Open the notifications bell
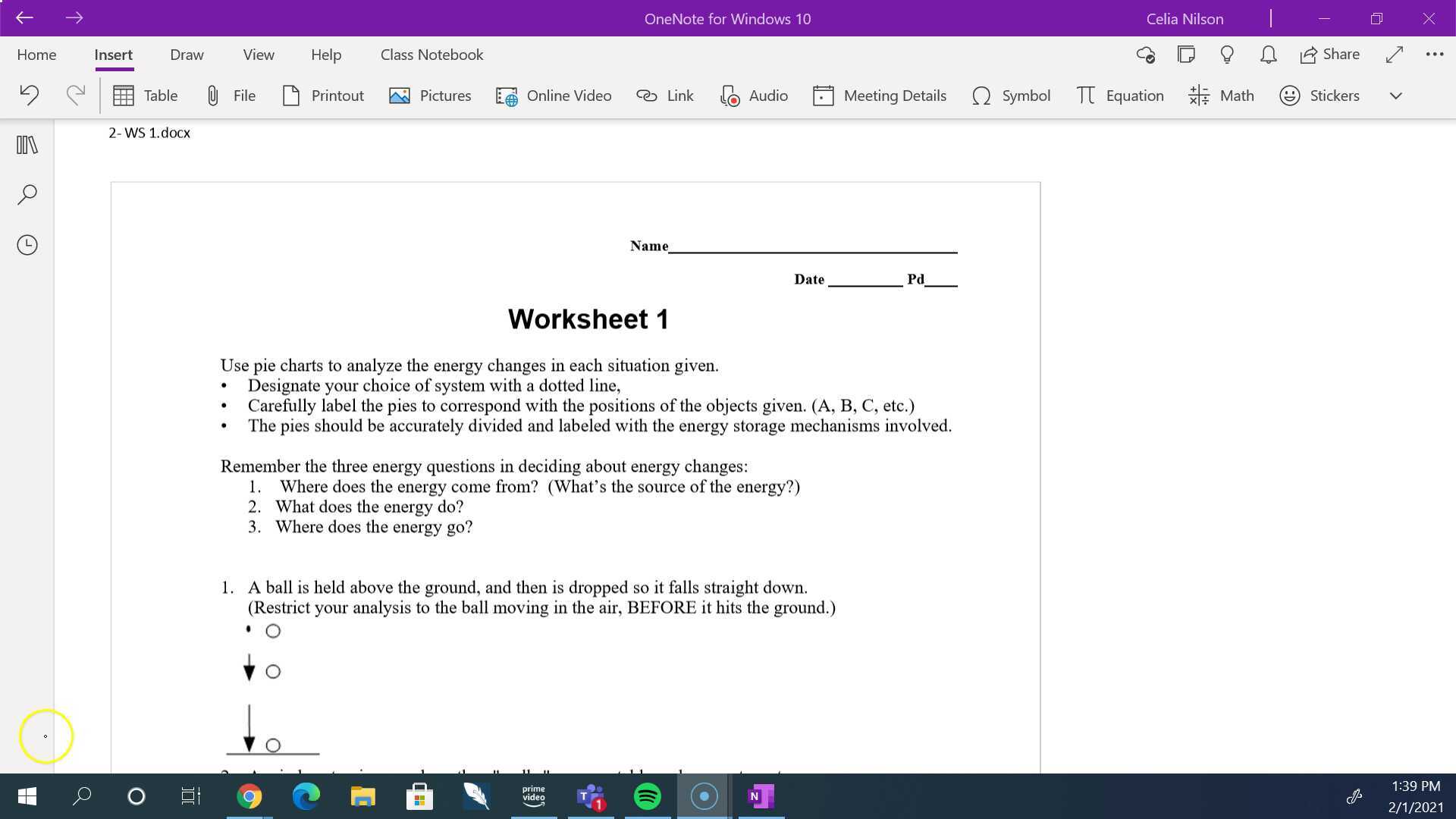Viewport: 1456px width, 819px height. pyautogui.click(x=1268, y=55)
